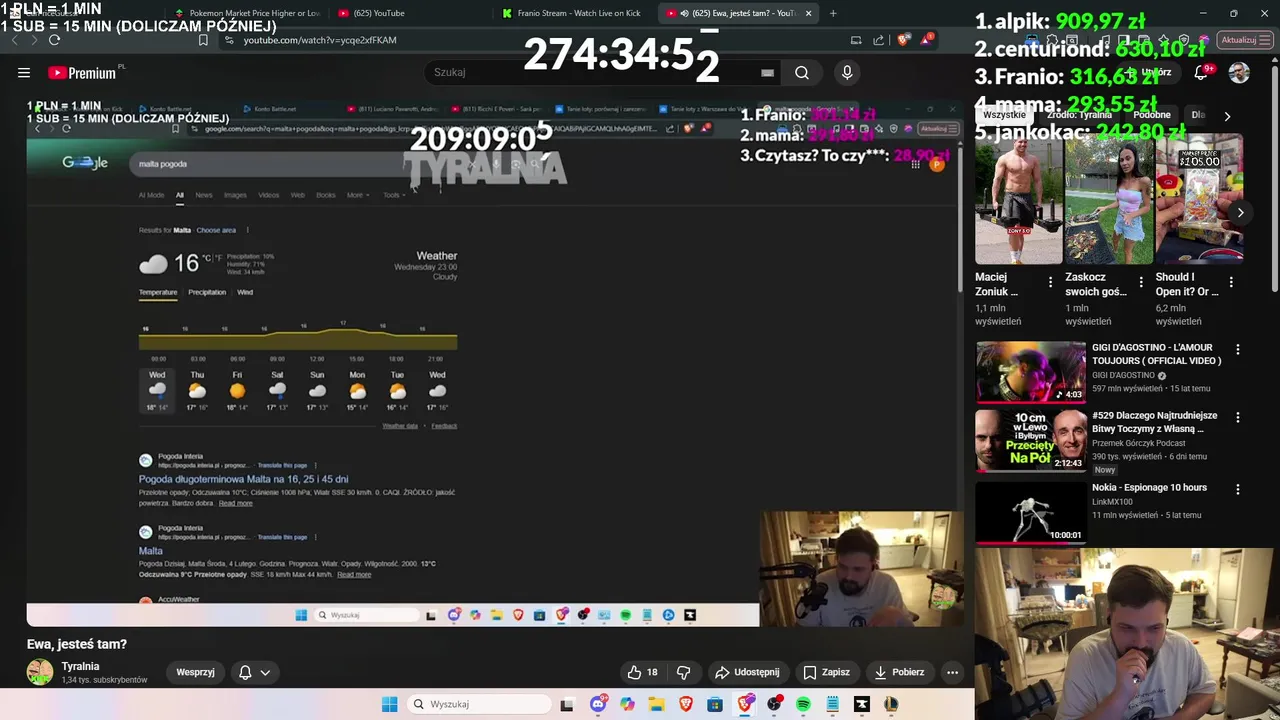The height and width of the screenshot is (720, 1280).
Task: Open the Should I Open it? short thumbnail
Action: tap(1199, 200)
